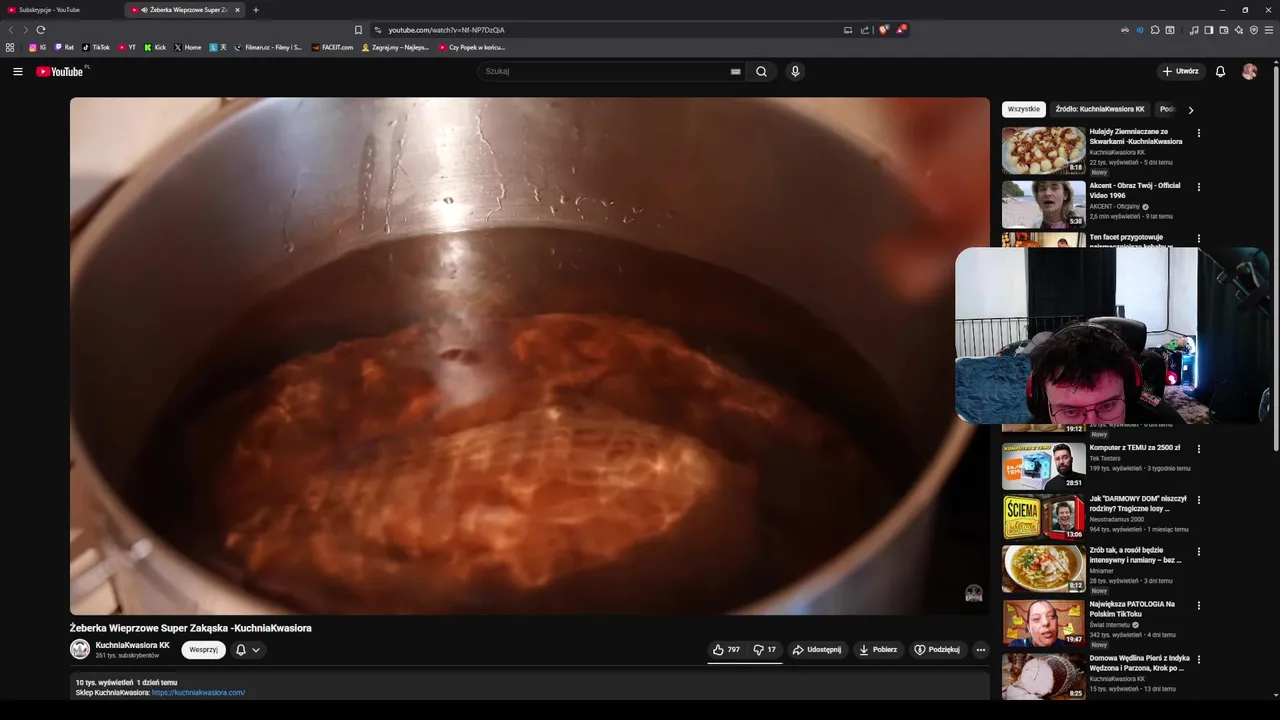
Task: Click the Udostępnij share button
Action: [x=817, y=649]
